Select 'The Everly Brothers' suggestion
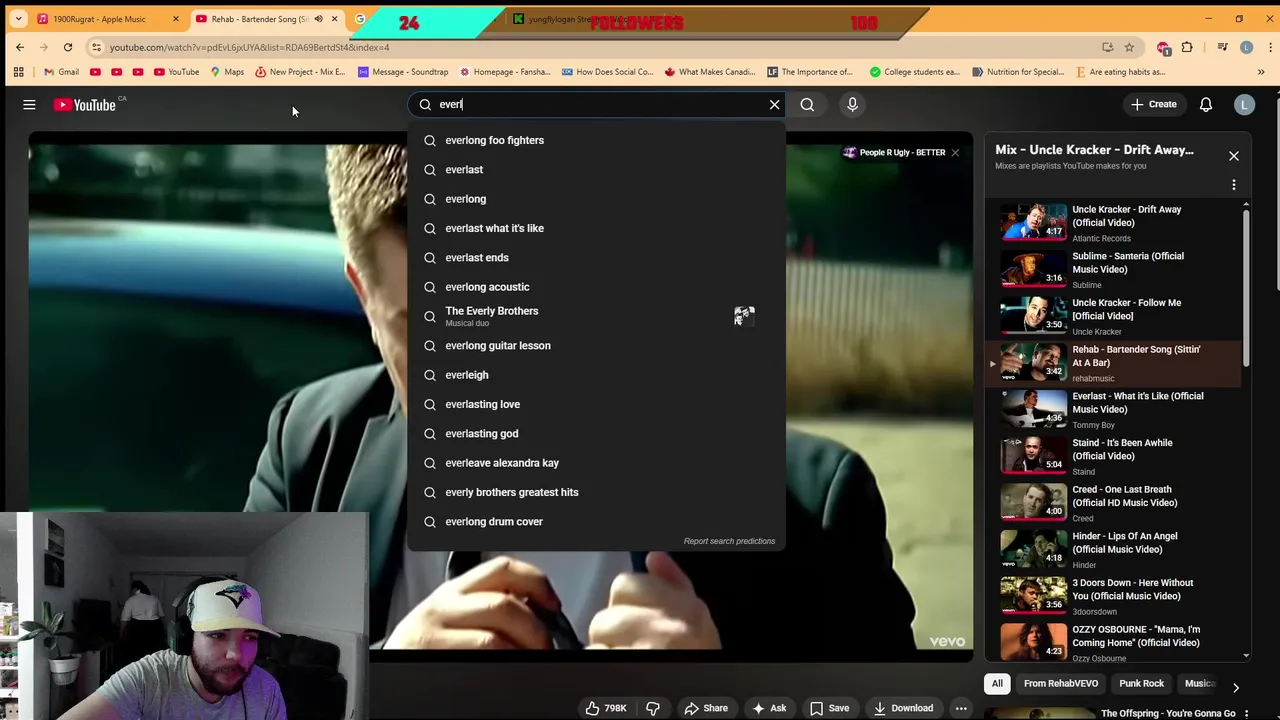The height and width of the screenshot is (720, 1280). click(596, 316)
